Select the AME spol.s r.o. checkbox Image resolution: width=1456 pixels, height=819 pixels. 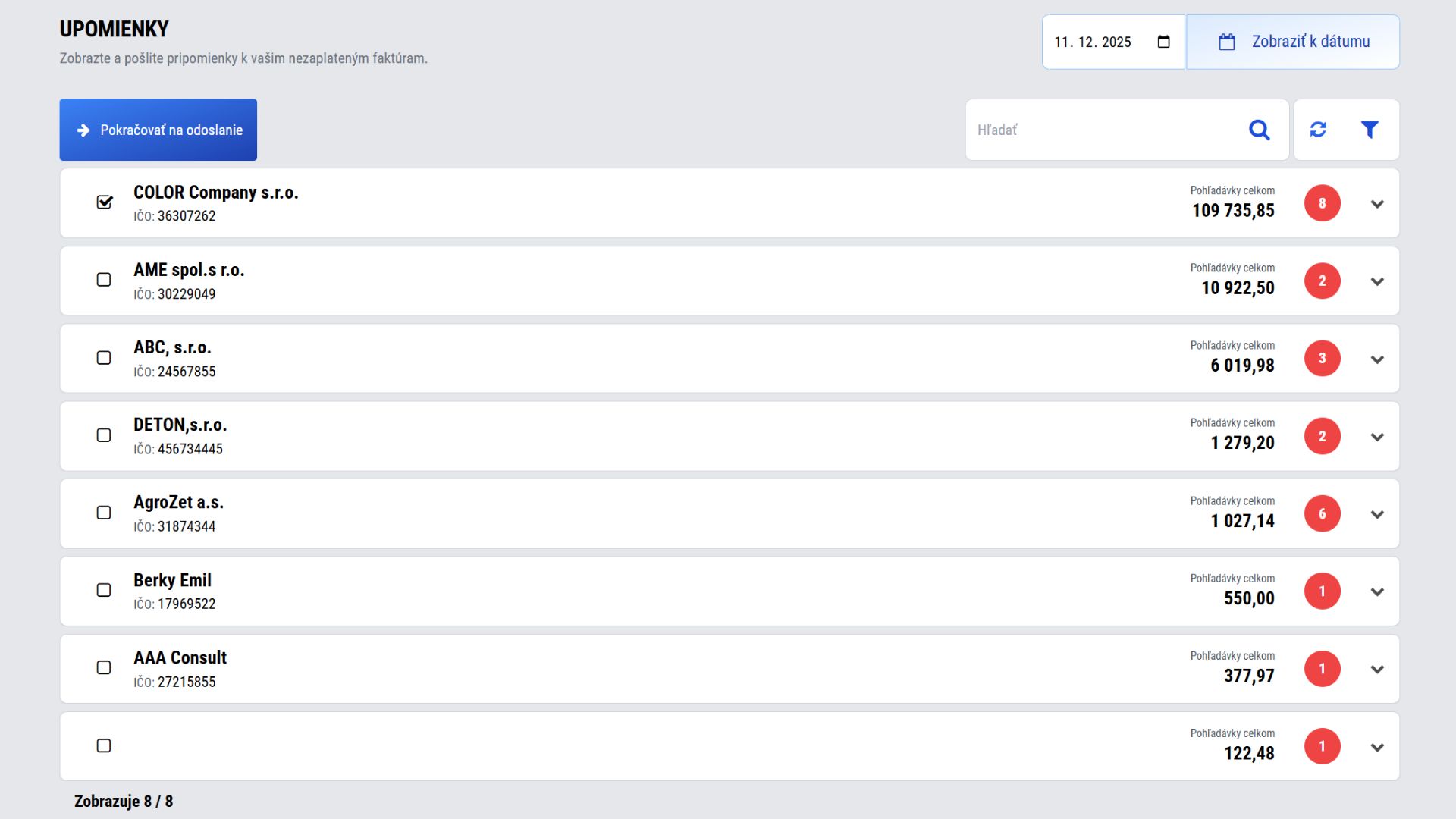(x=104, y=280)
